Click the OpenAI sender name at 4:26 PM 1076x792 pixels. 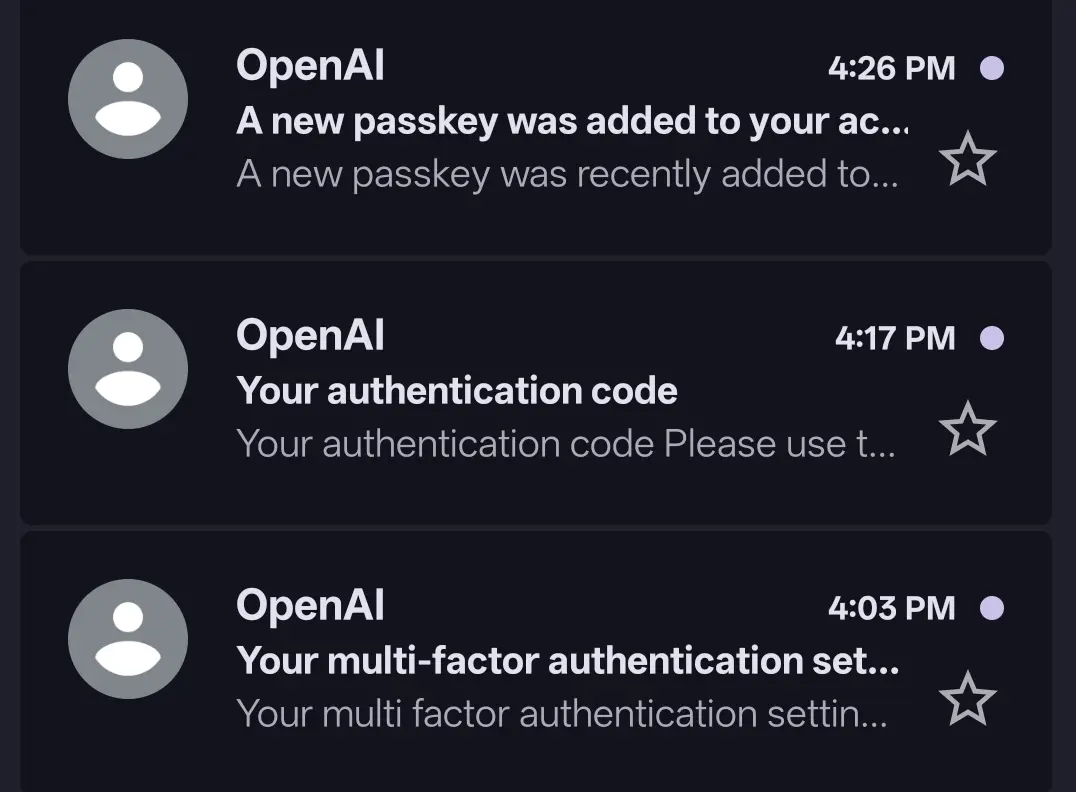coord(310,66)
